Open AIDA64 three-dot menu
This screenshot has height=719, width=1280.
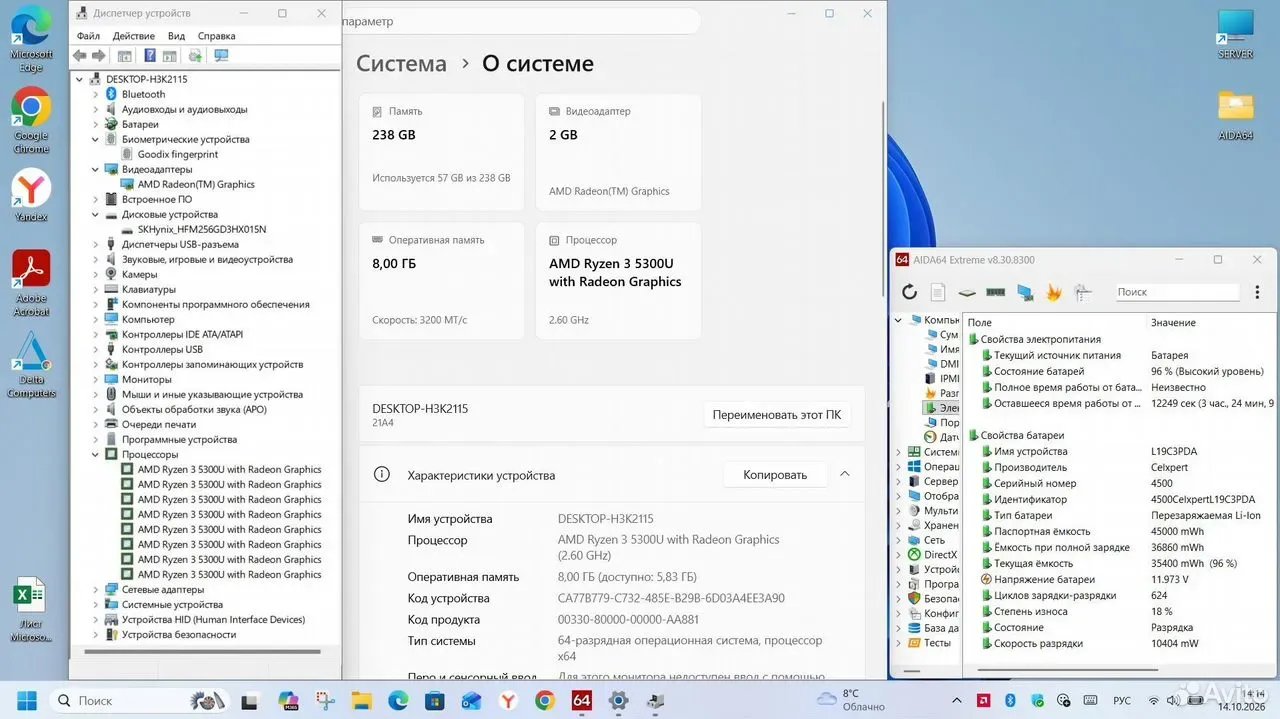tap(1259, 292)
